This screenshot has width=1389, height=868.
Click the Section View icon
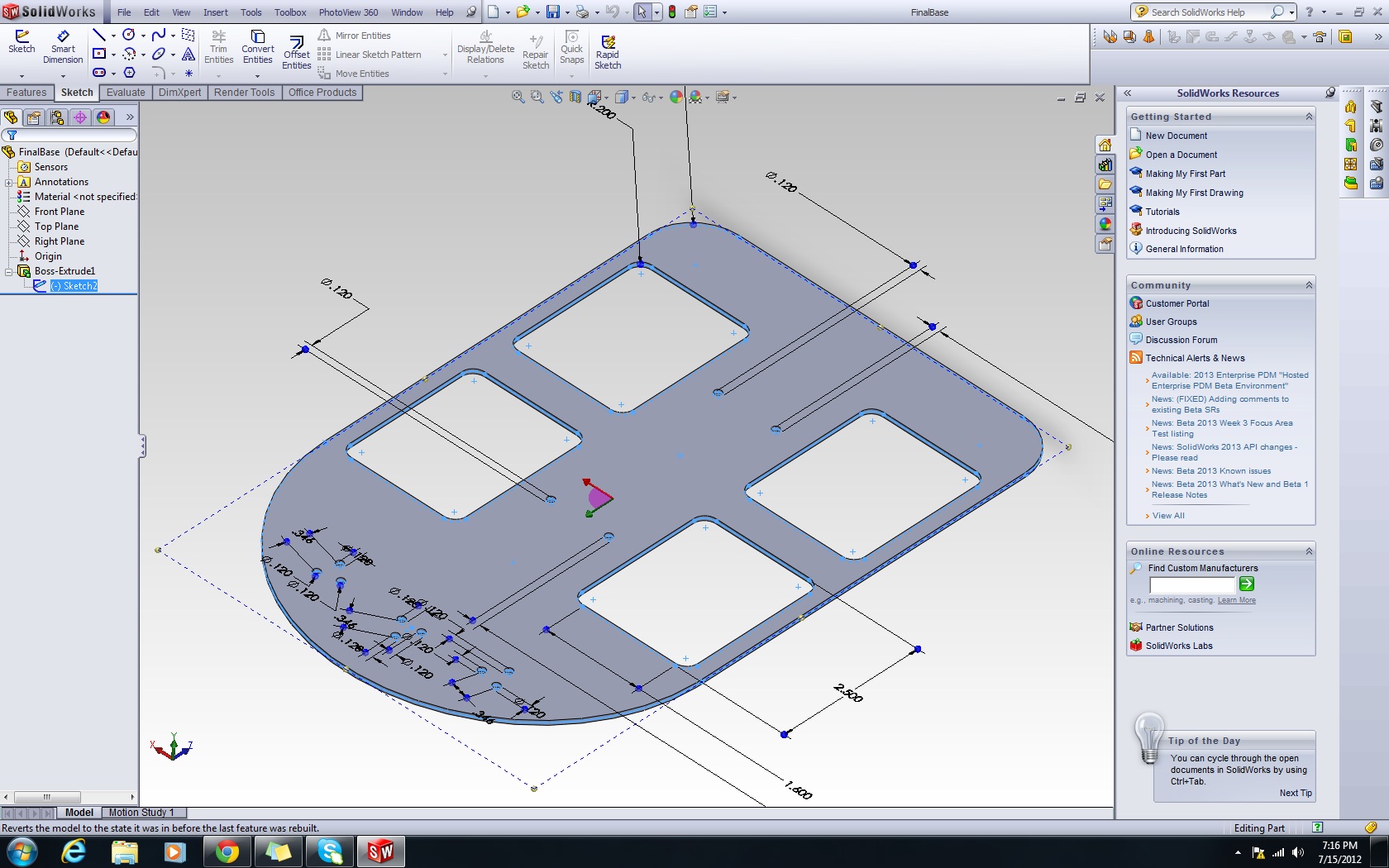(x=575, y=97)
